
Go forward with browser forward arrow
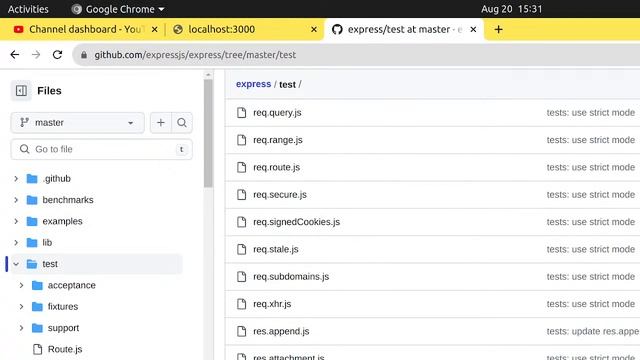(36, 55)
